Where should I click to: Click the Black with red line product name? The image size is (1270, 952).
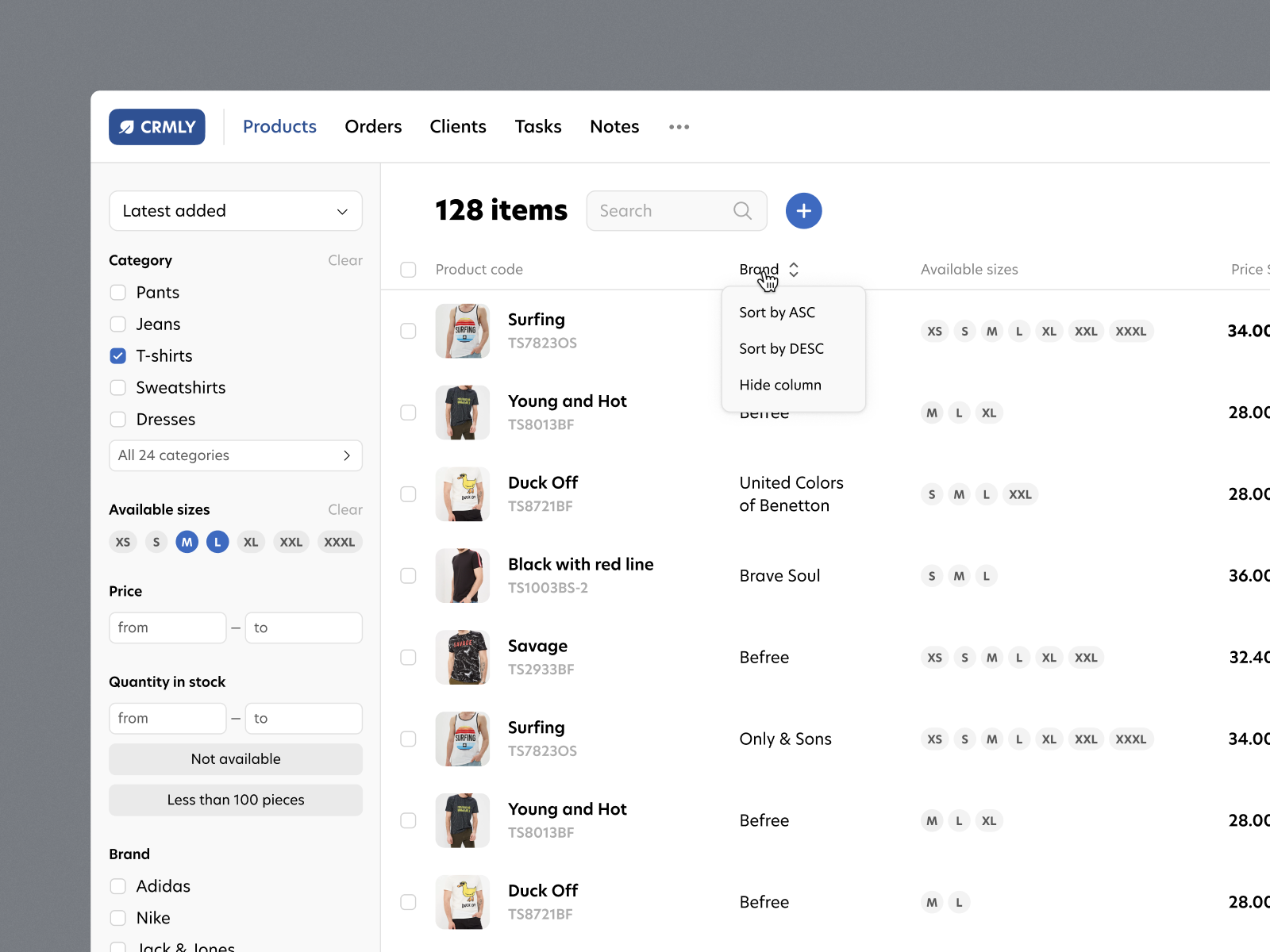[581, 565]
